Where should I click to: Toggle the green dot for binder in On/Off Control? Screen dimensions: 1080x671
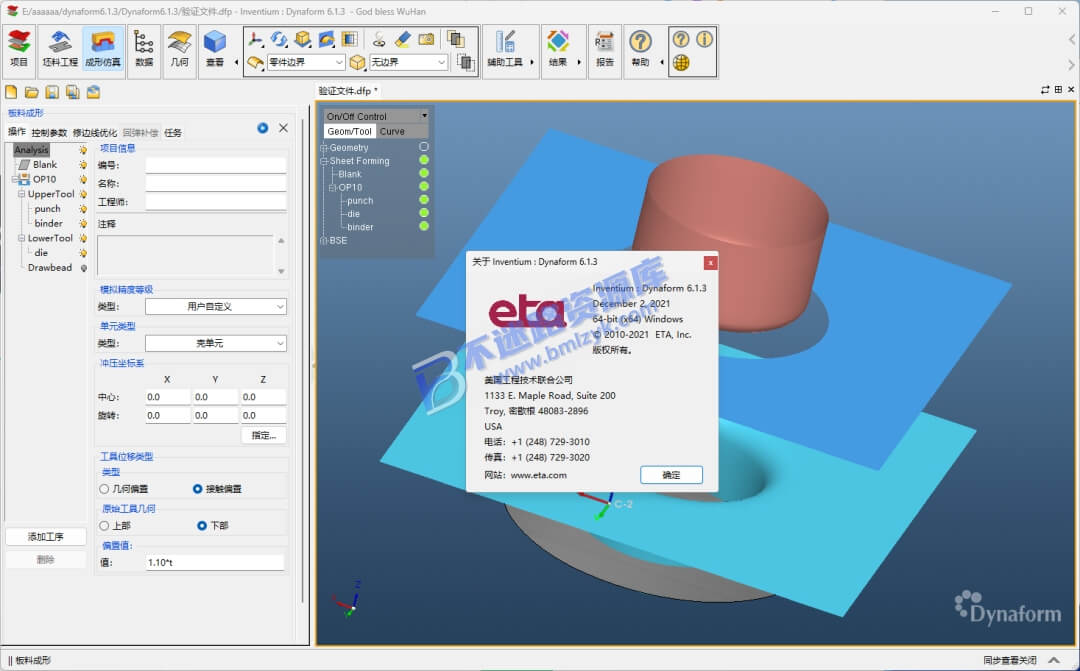[424, 226]
